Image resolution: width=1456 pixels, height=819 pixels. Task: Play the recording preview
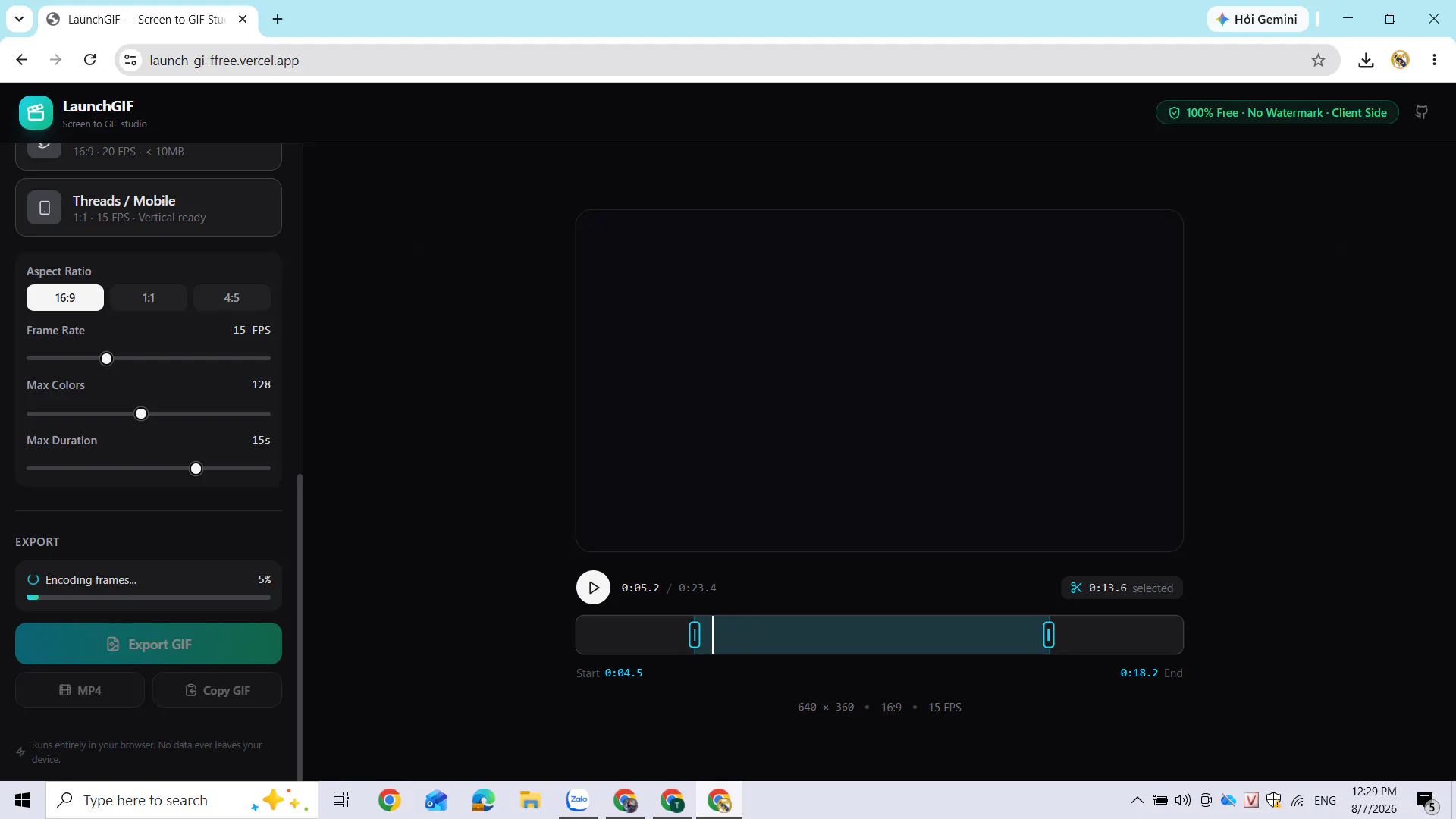click(593, 588)
